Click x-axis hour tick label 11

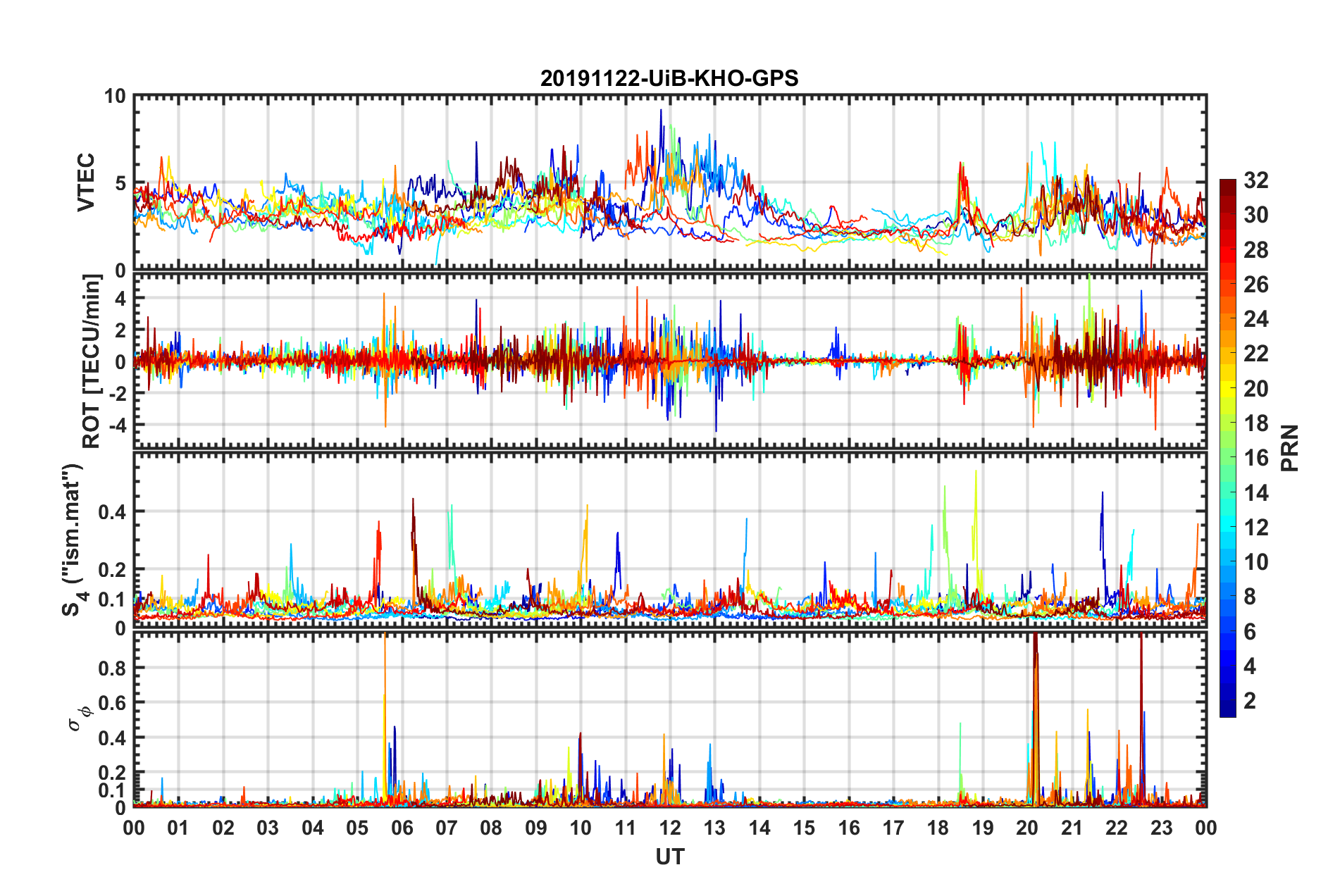point(626,828)
